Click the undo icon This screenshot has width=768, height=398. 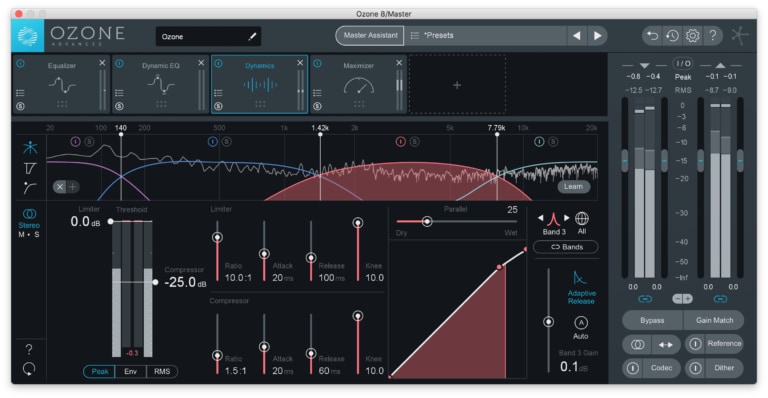click(652, 35)
